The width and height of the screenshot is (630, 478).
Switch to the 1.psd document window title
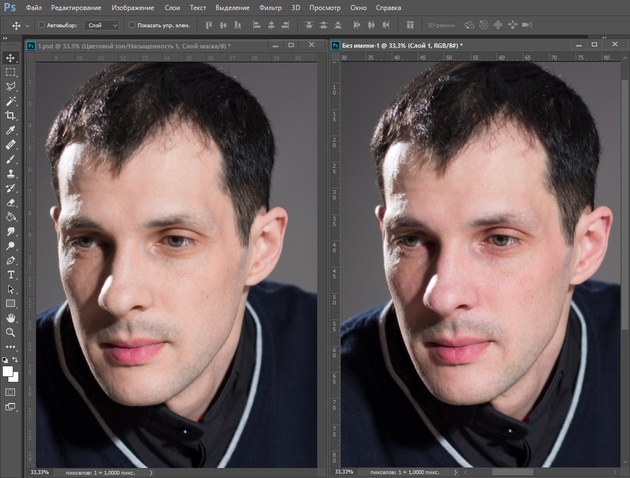pyautogui.click(x=134, y=46)
